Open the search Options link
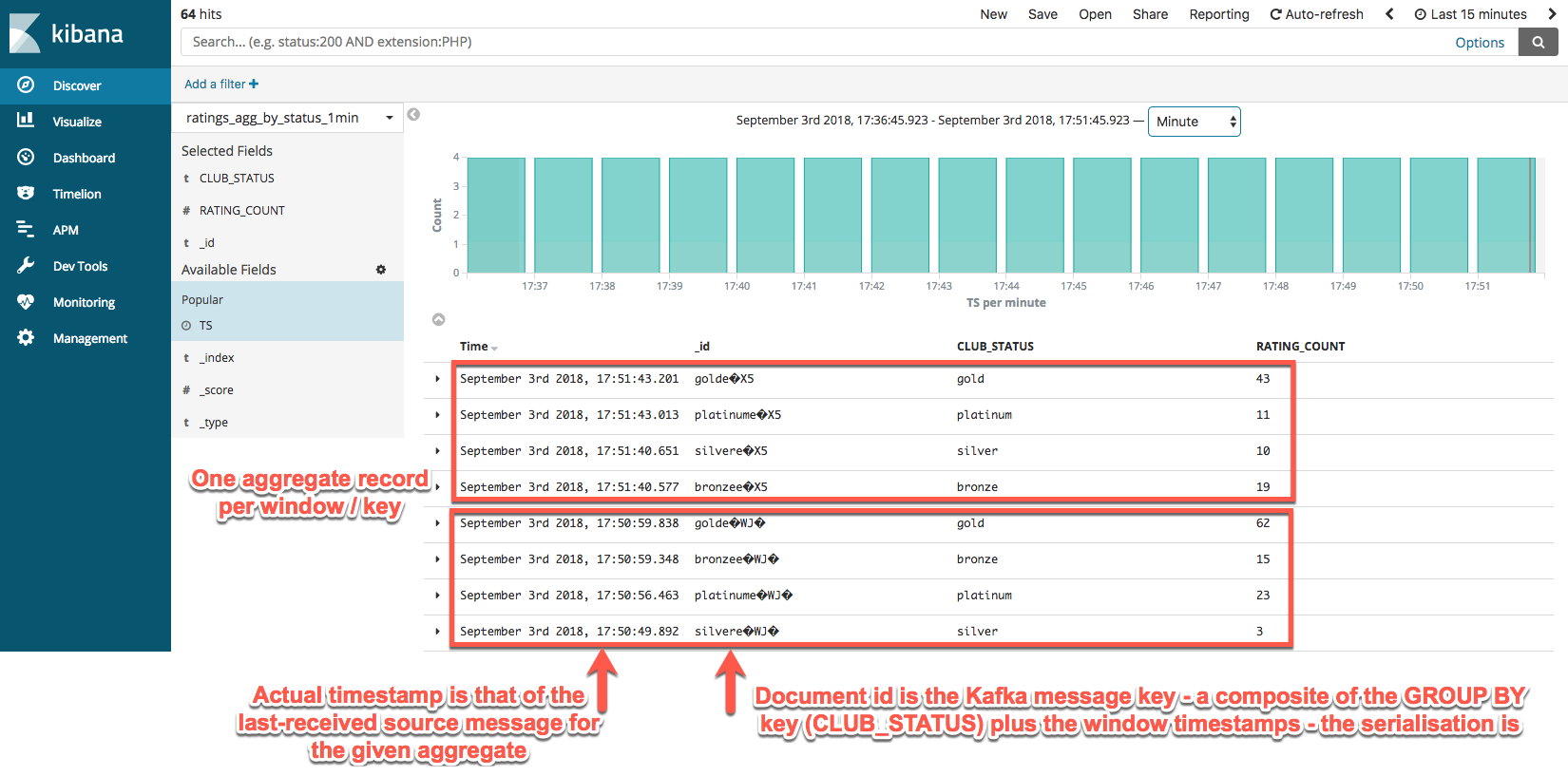This screenshot has width=1568, height=776. [x=1479, y=43]
